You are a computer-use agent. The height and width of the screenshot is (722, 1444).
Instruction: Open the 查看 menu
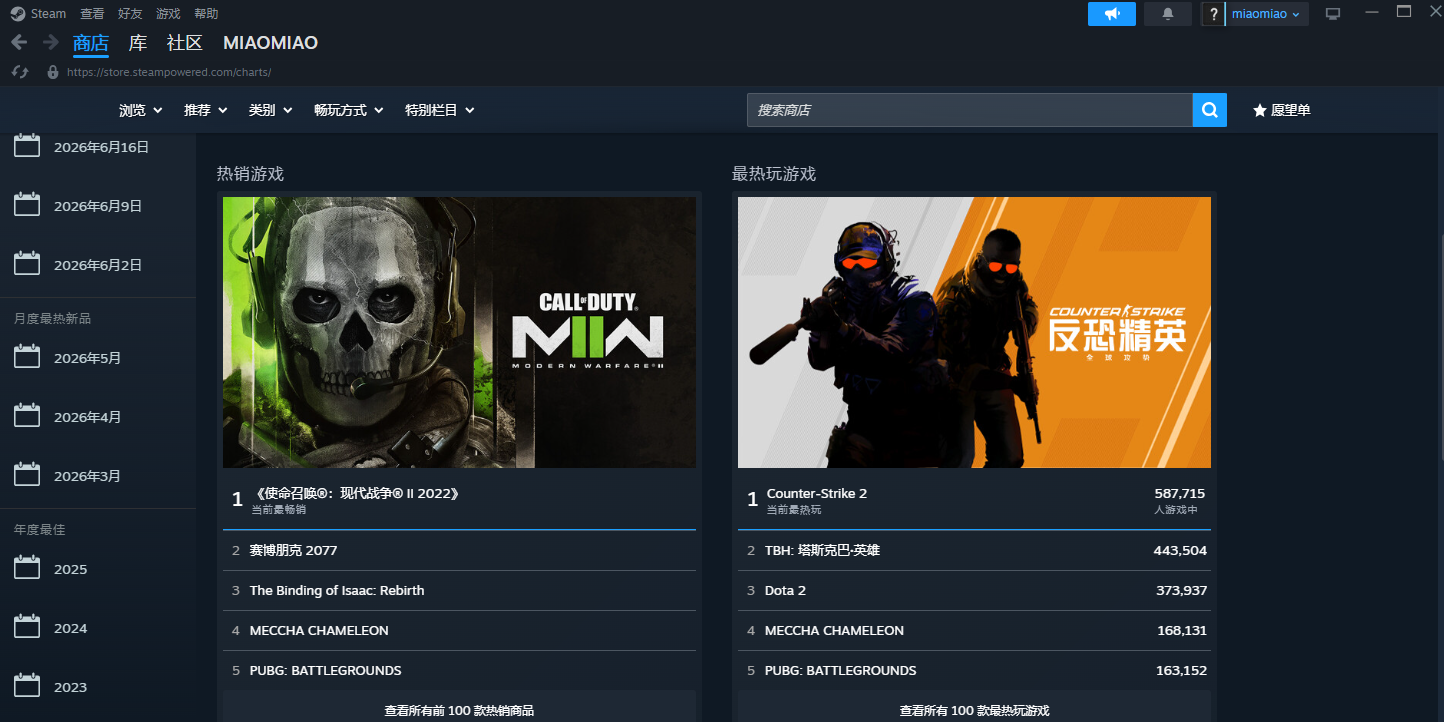(x=92, y=14)
